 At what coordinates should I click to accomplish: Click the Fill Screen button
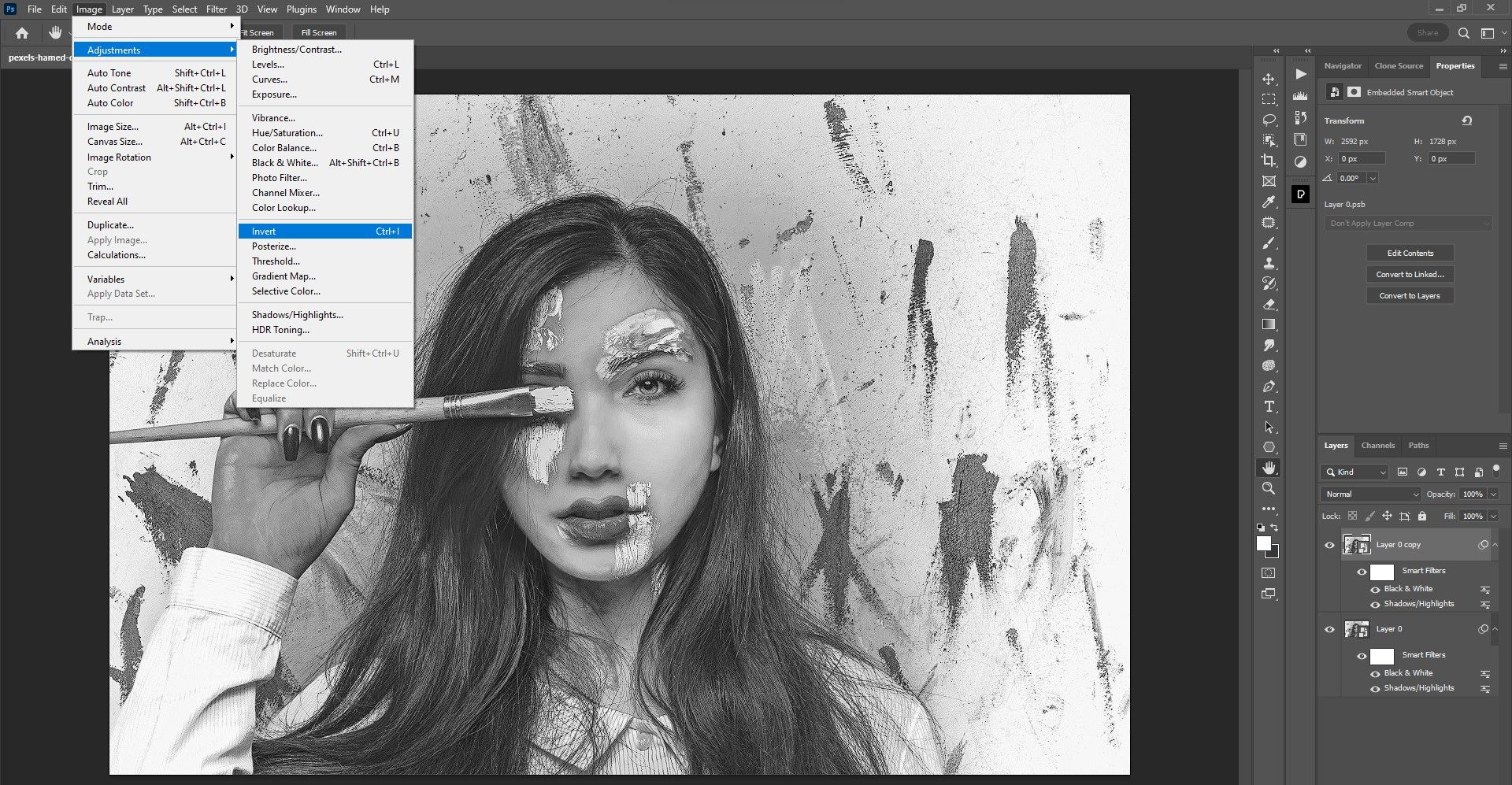[318, 32]
